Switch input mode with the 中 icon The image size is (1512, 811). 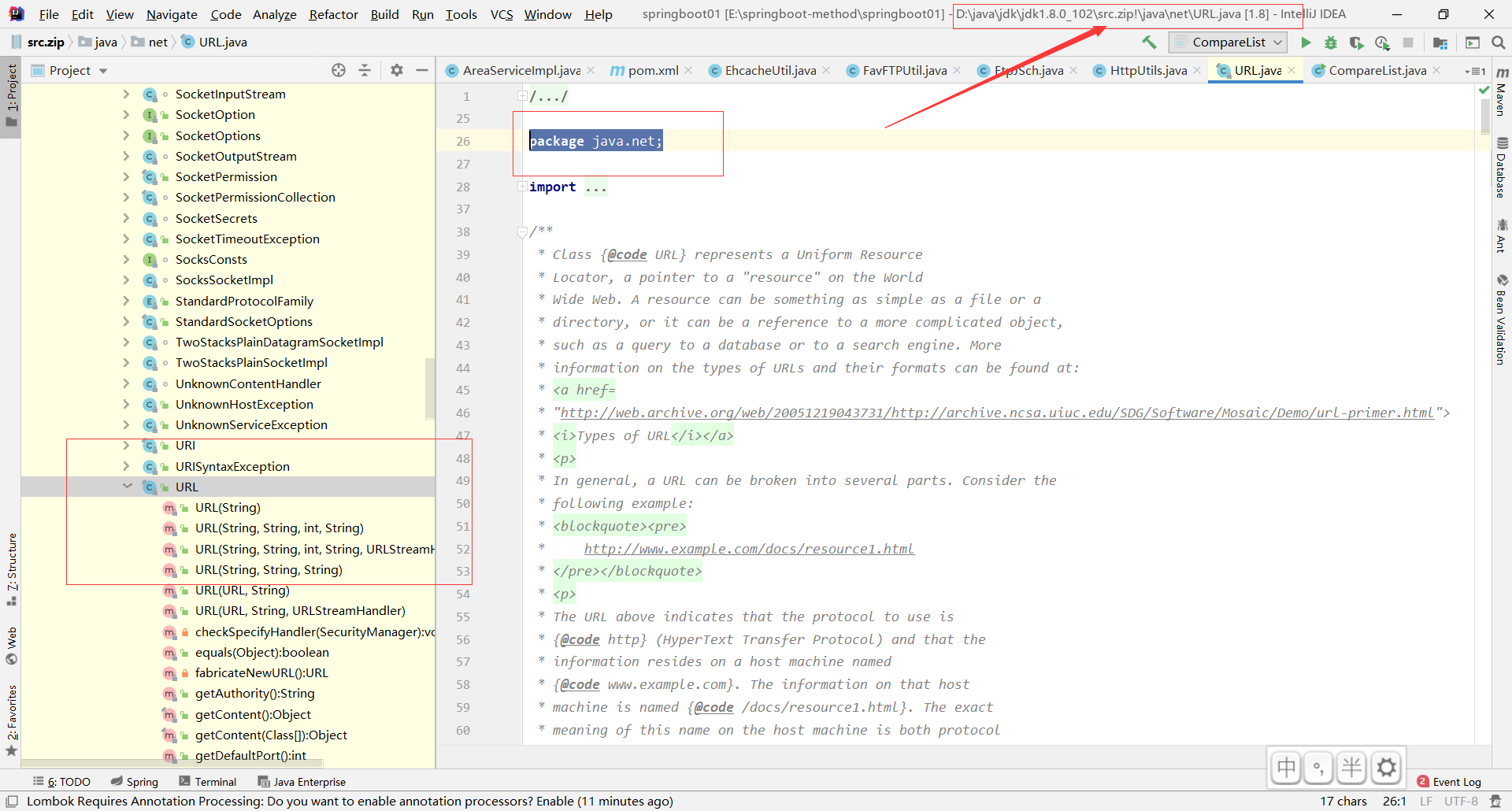click(1286, 767)
